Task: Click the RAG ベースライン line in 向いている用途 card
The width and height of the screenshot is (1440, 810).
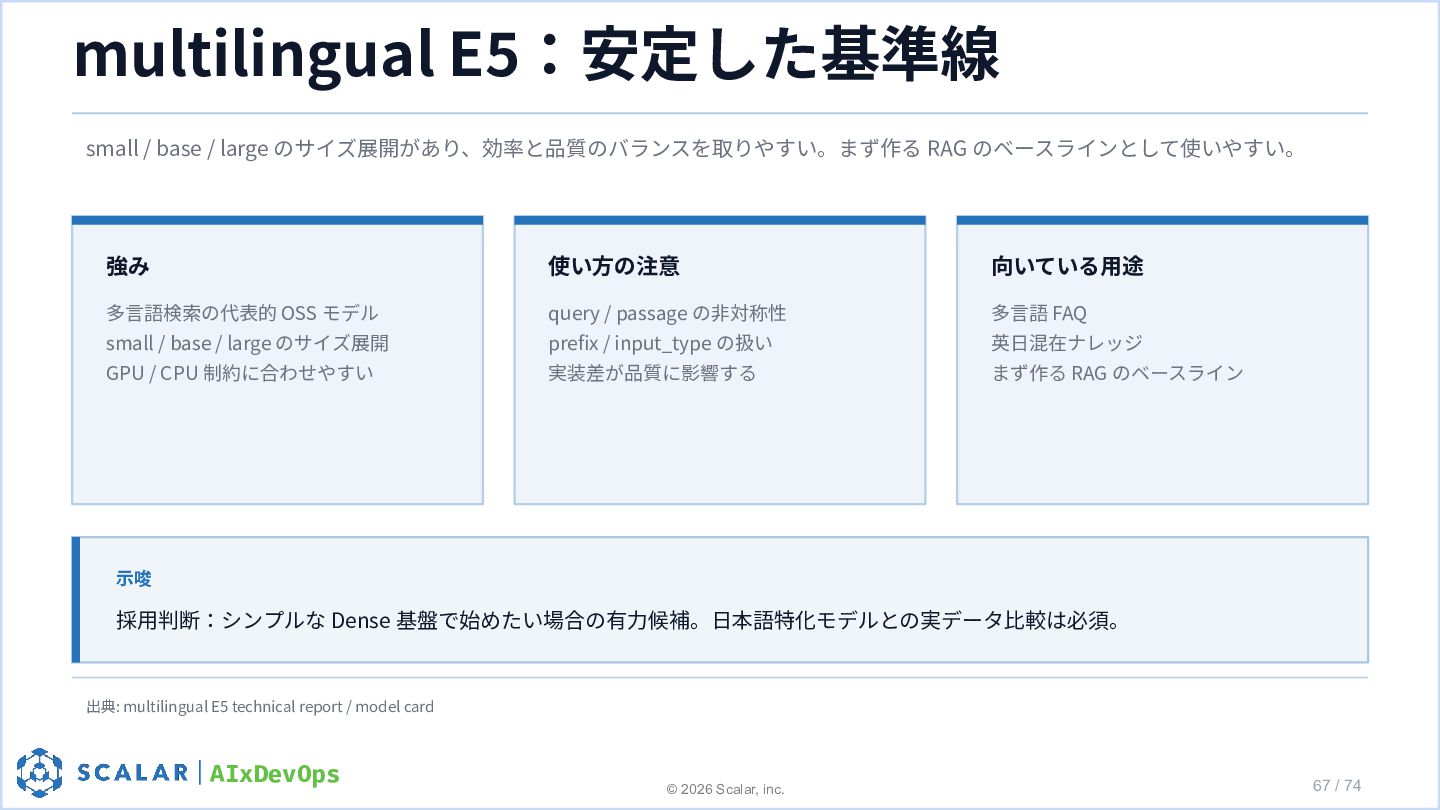Action: click(1117, 373)
